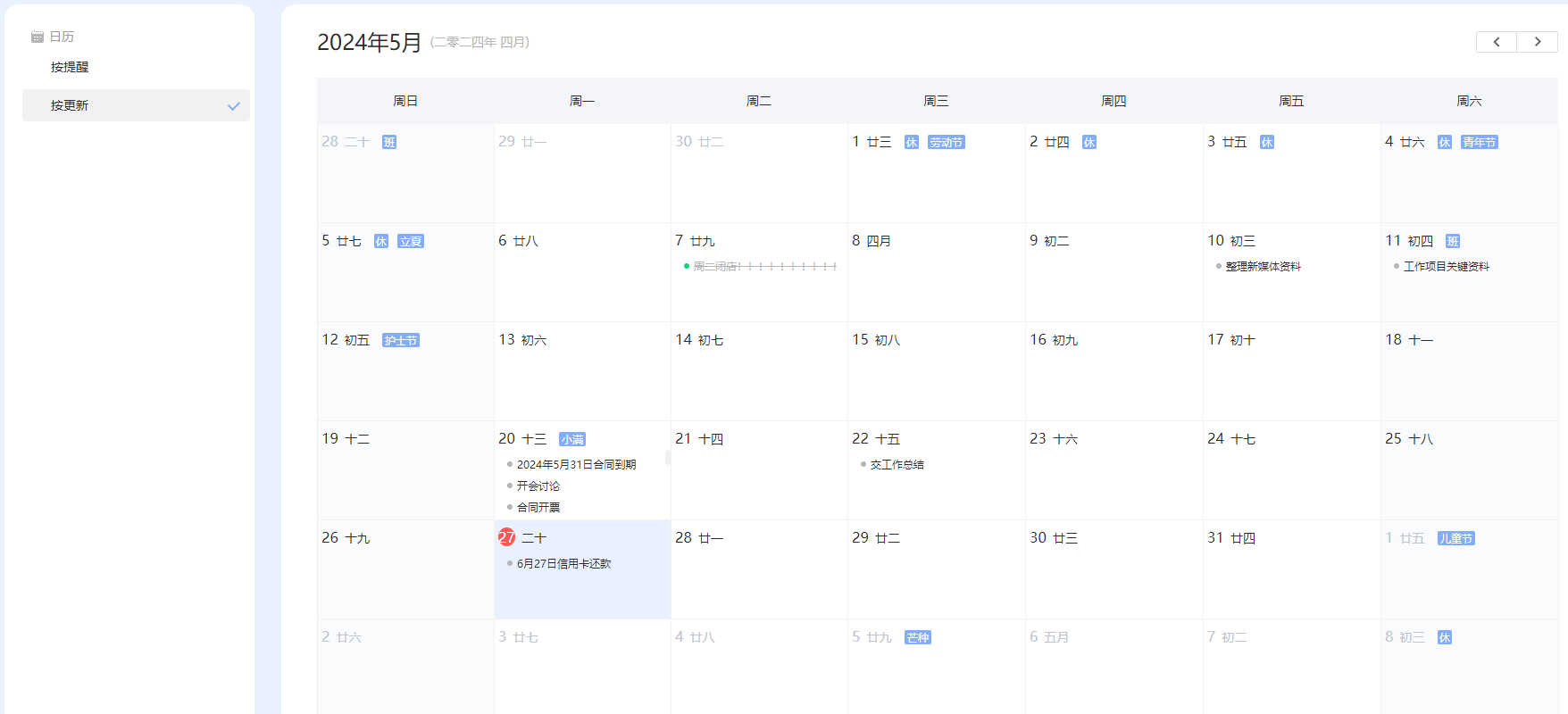1568x714 pixels.
Task: Click the 休 badge on May 5
Action: click(x=381, y=241)
